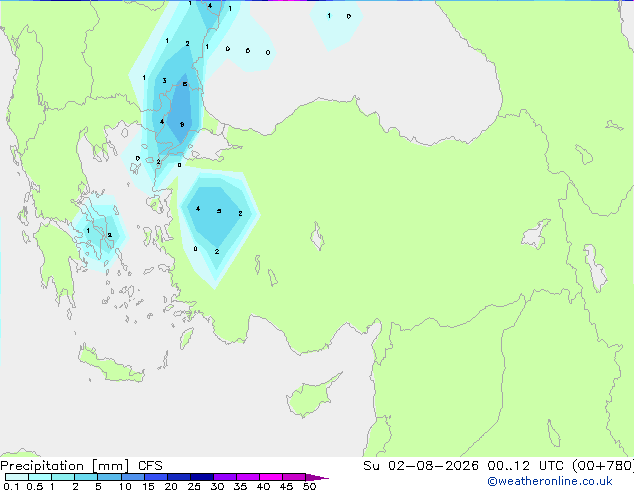Screen dimensions: 634x490
Task: Select the 30 to 35 mm legend swatch
Action: coord(225,477)
